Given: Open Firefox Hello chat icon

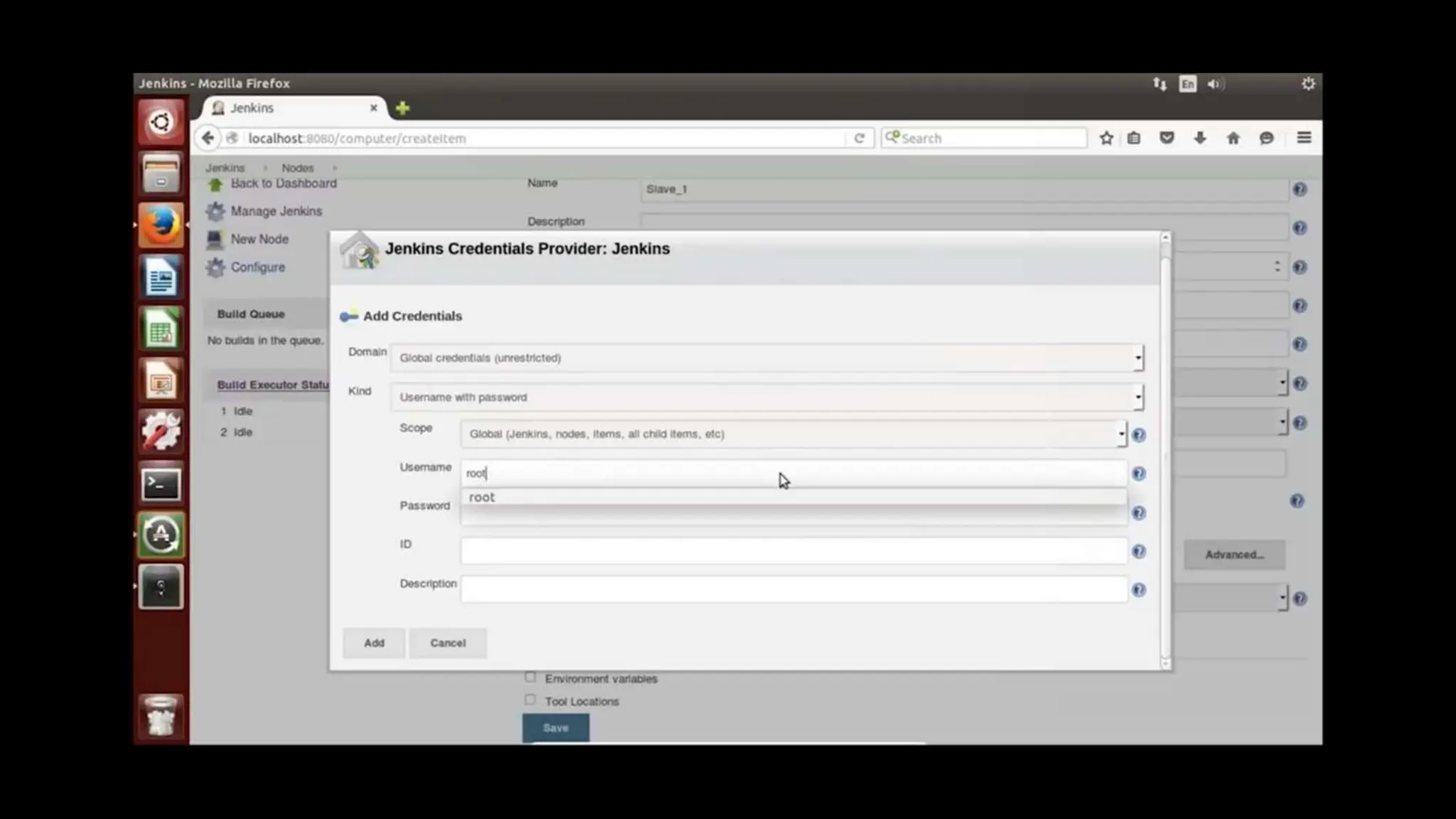Looking at the screenshot, I should click(1266, 138).
